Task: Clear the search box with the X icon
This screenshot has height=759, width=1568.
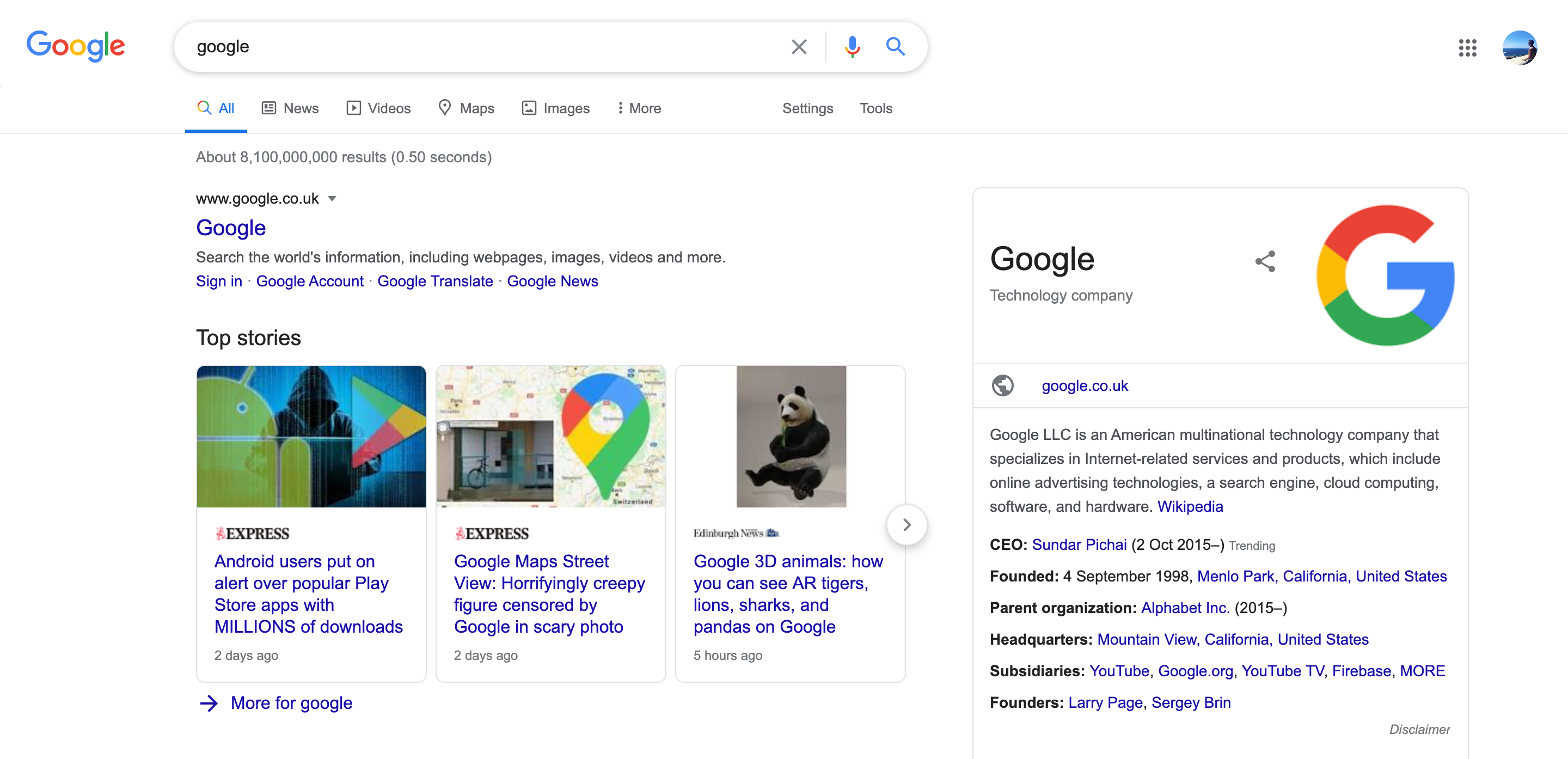Action: pyautogui.click(x=799, y=47)
